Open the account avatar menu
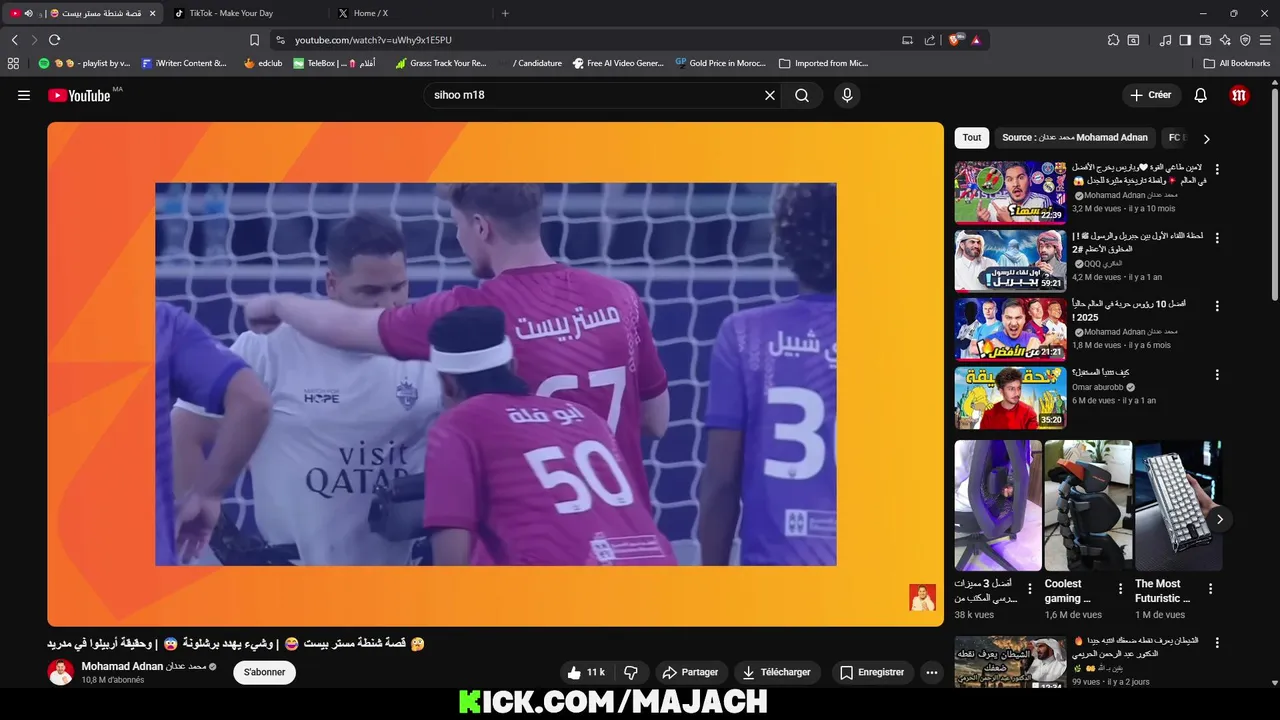1280x720 pixels. pos(1240,95)
